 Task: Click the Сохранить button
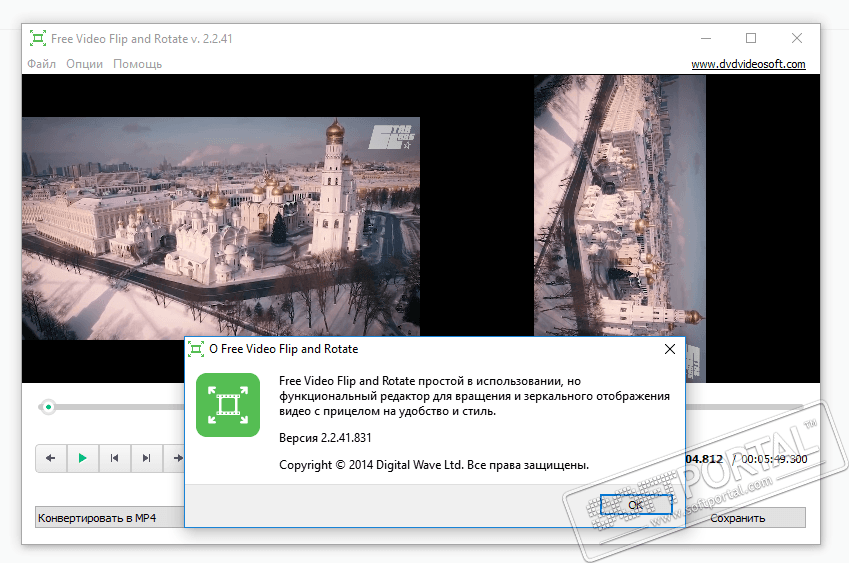[746, 518]
